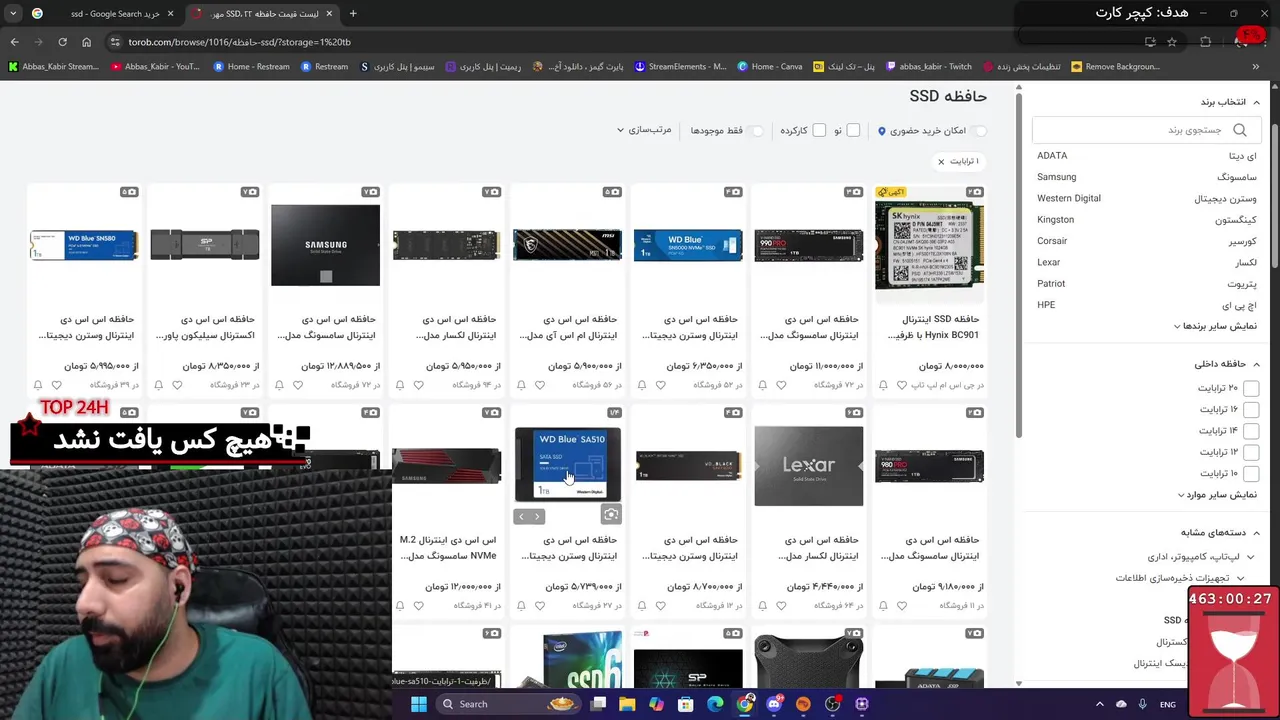The width and height of the screenshot is (1280, 720).
Task: Open File Explorer from the taskbar
Action: pyautogui.click(x=627, y=704)
